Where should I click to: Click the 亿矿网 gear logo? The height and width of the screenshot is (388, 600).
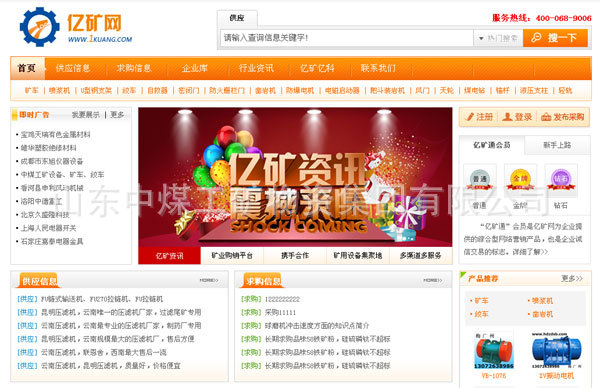pos(39,27)
